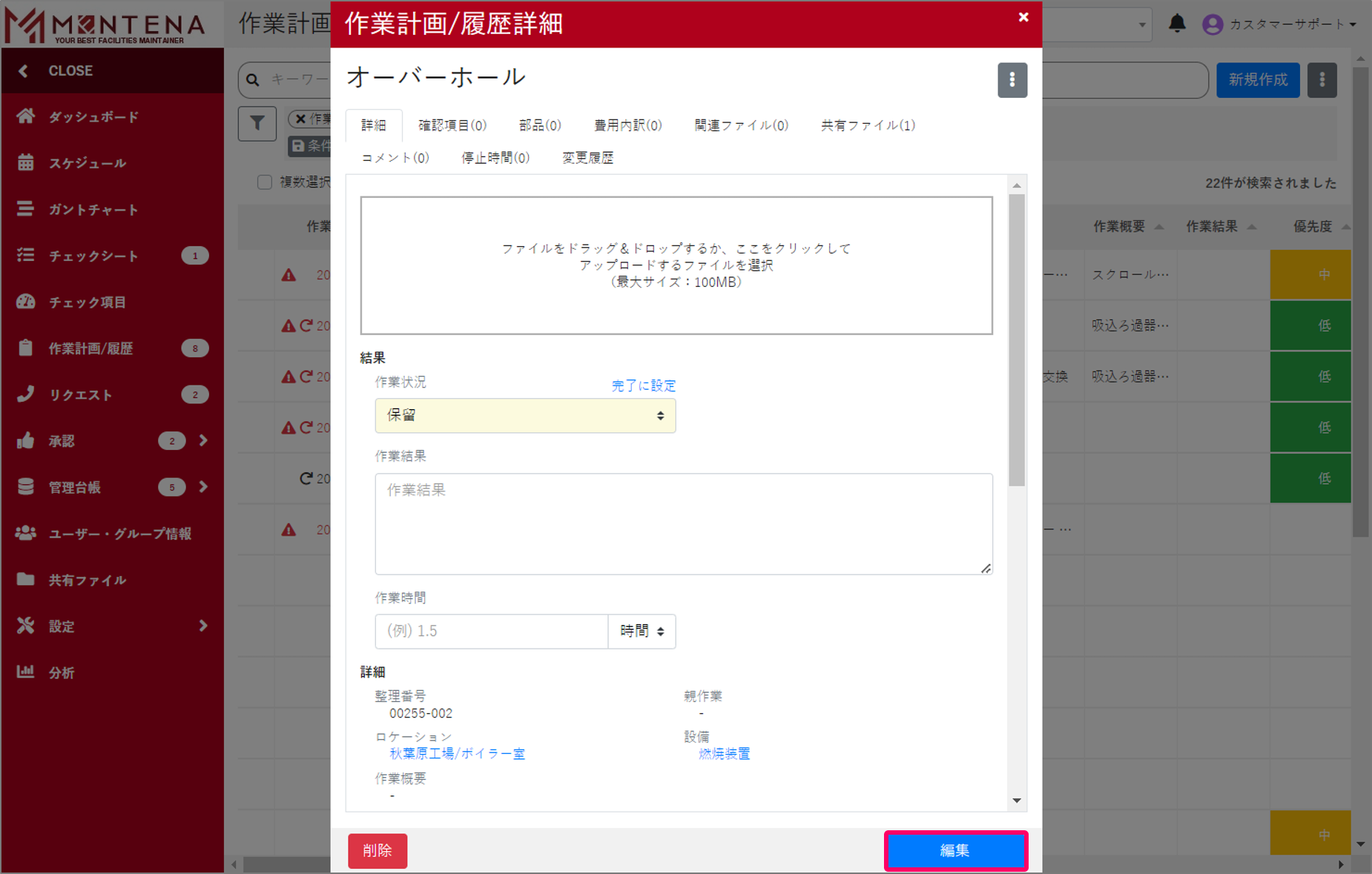Viewport: 1372px width, 874px height.
Task: Click the 完了に設定 link
Action: [643, 385]
